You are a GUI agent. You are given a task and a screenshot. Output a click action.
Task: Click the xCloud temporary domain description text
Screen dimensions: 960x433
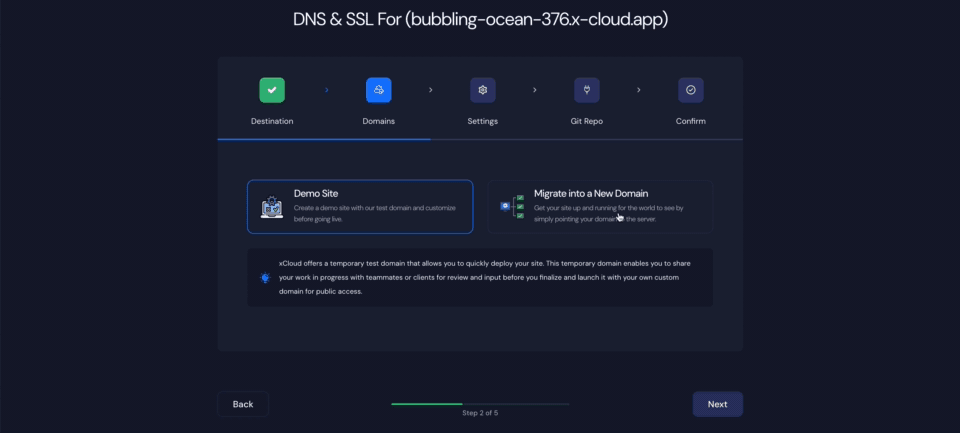tap(490, 277)
